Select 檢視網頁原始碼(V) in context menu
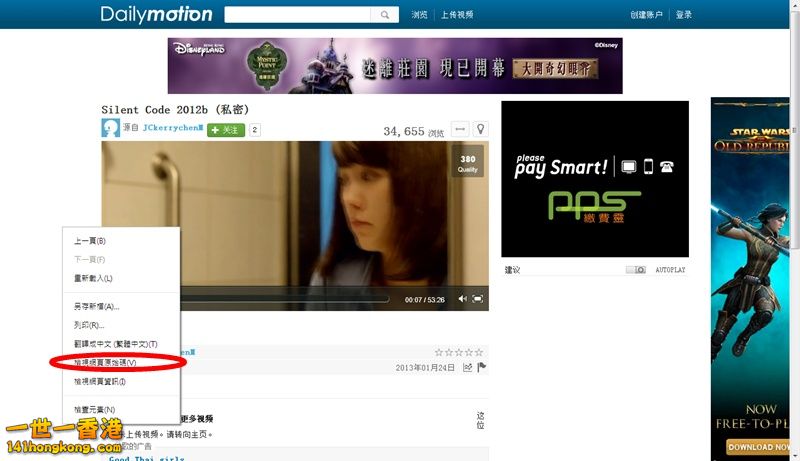This screenshot has height=461, width=800. 105,362
